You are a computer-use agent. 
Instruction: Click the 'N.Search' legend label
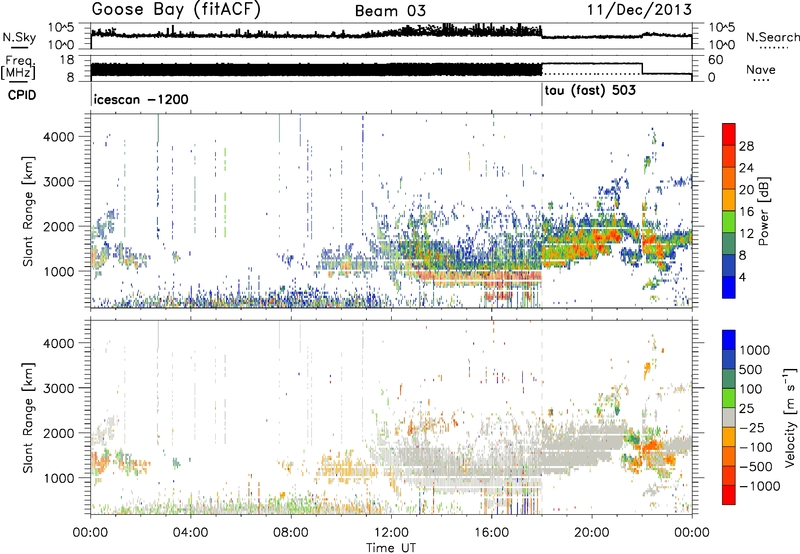(772, 37)
